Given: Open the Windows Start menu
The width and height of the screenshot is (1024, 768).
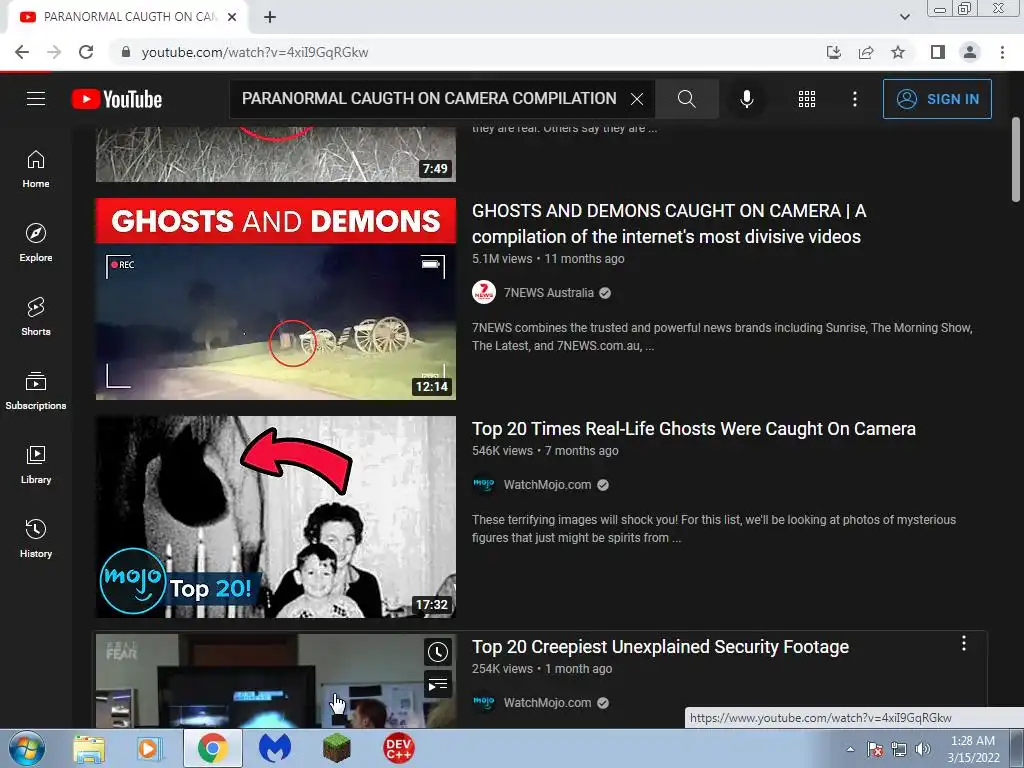Looking at the screenshot, I should click(x=26, y=748).
